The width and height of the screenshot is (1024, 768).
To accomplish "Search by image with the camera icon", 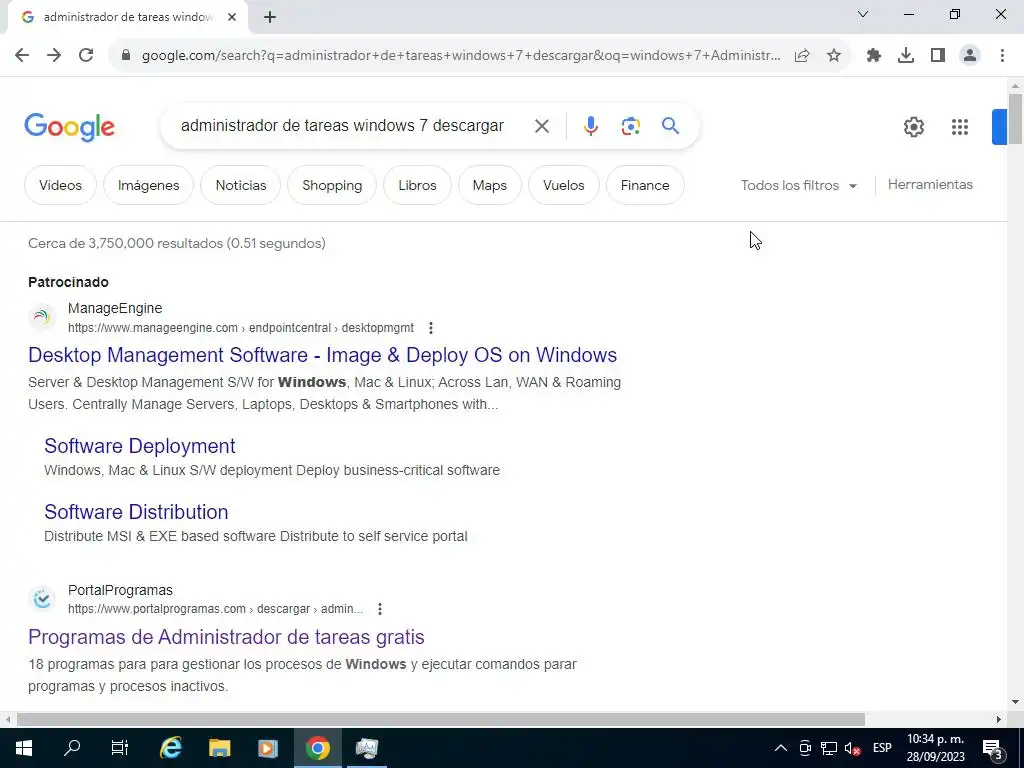I will pyautogui.click(x=630, y=126).
